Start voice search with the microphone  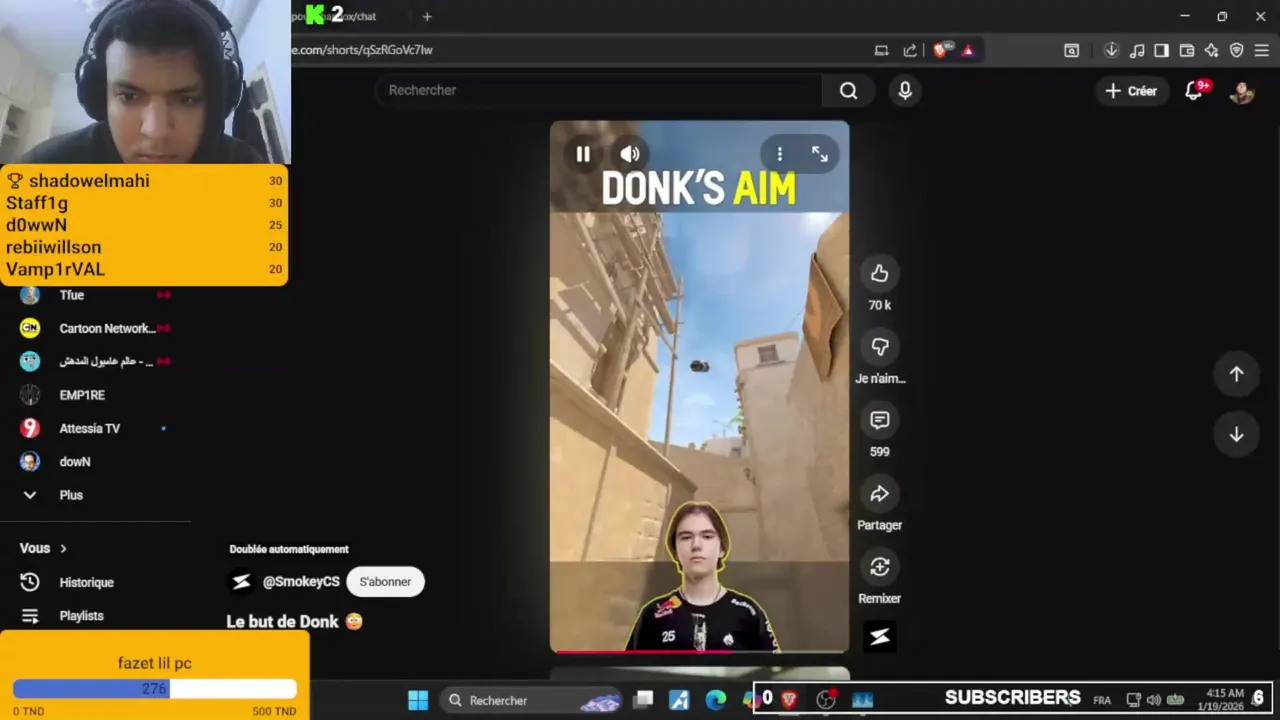click(x=905, y=91)
